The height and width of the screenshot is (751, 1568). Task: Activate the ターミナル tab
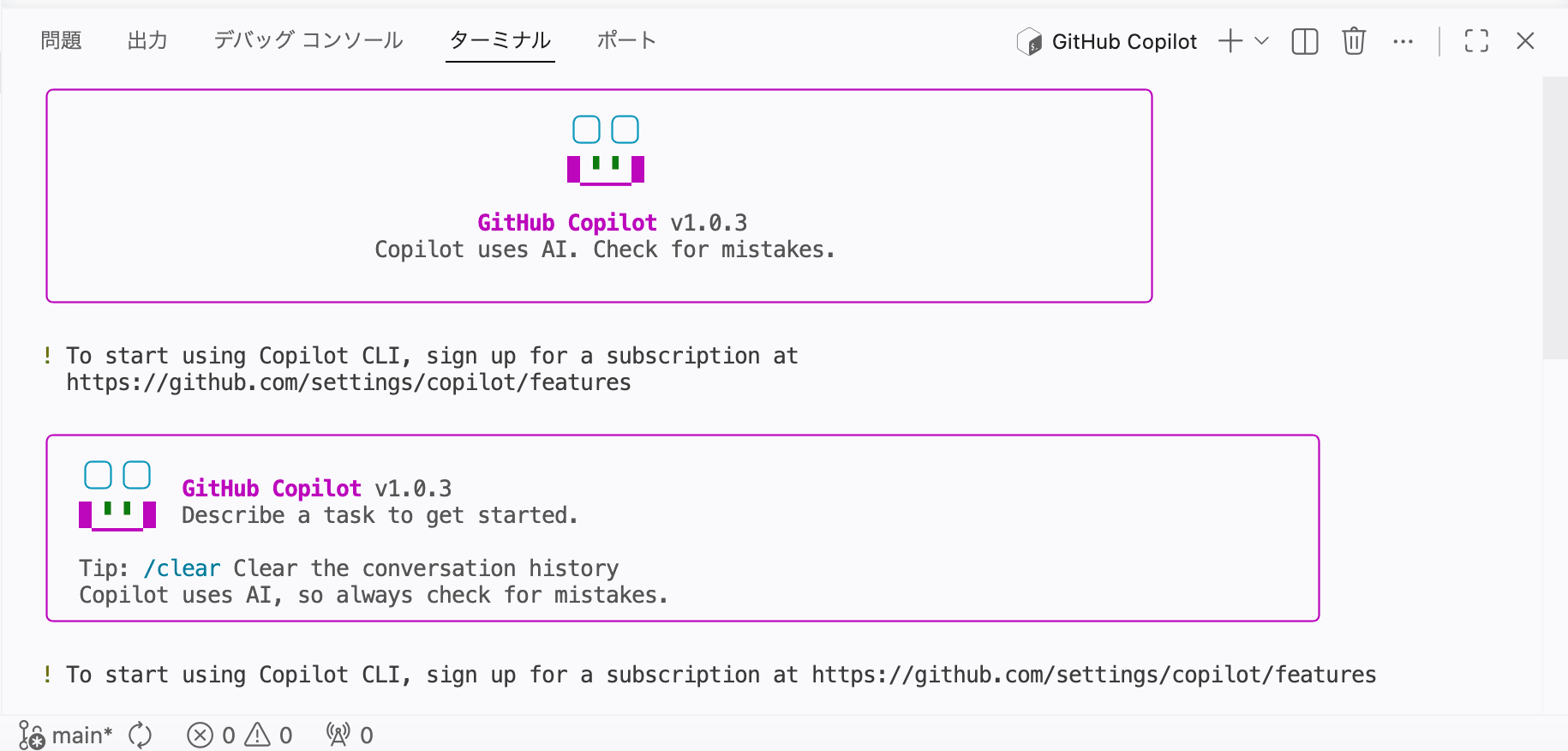pyautogui.click(x=500, y=40)
